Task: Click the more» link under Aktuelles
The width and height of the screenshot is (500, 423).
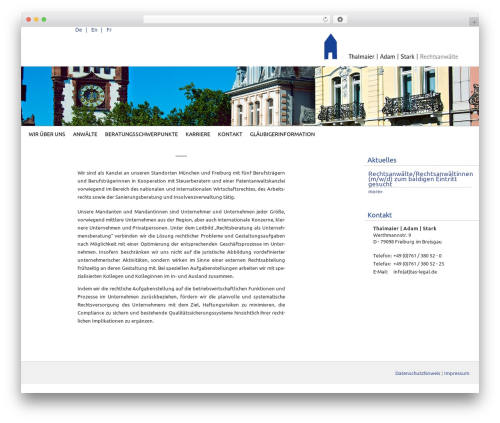Action: tap(375, 192)
